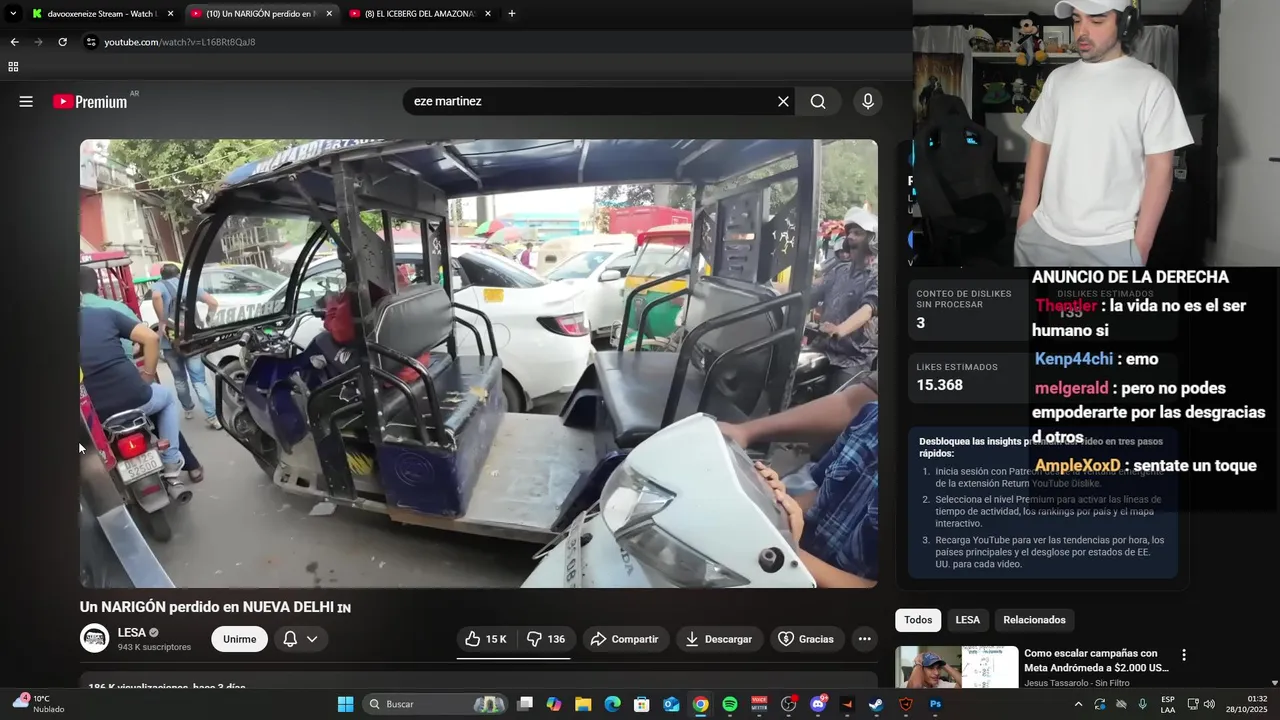
Task: Click the taskbar Buscar search box
Action: 435,704
